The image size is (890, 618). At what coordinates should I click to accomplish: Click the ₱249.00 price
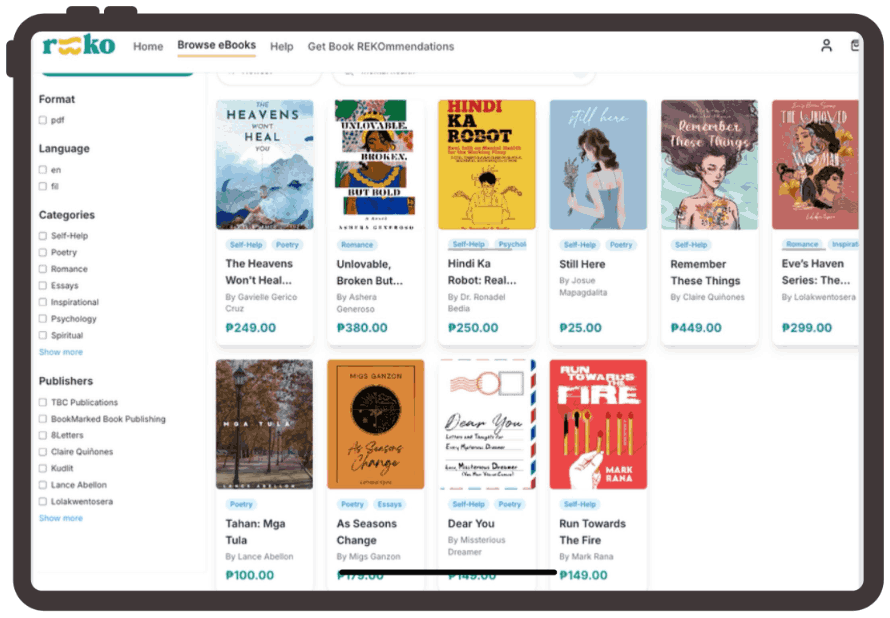tap(250, 327)
